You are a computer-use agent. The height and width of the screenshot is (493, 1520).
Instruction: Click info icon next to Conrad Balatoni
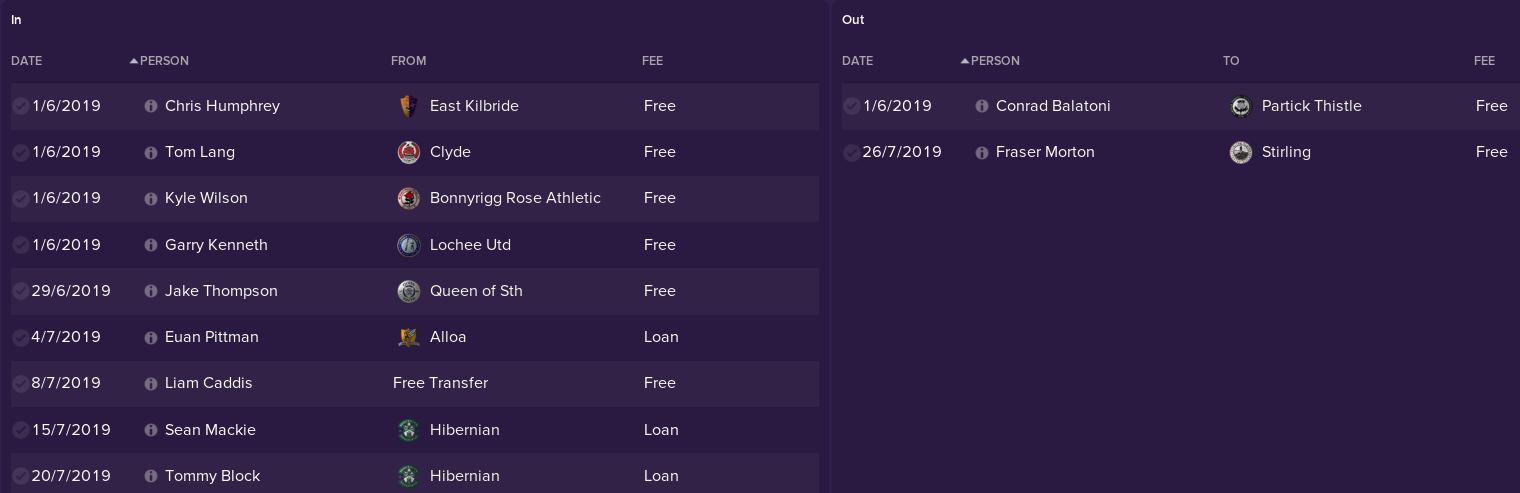tap(982, 106)
